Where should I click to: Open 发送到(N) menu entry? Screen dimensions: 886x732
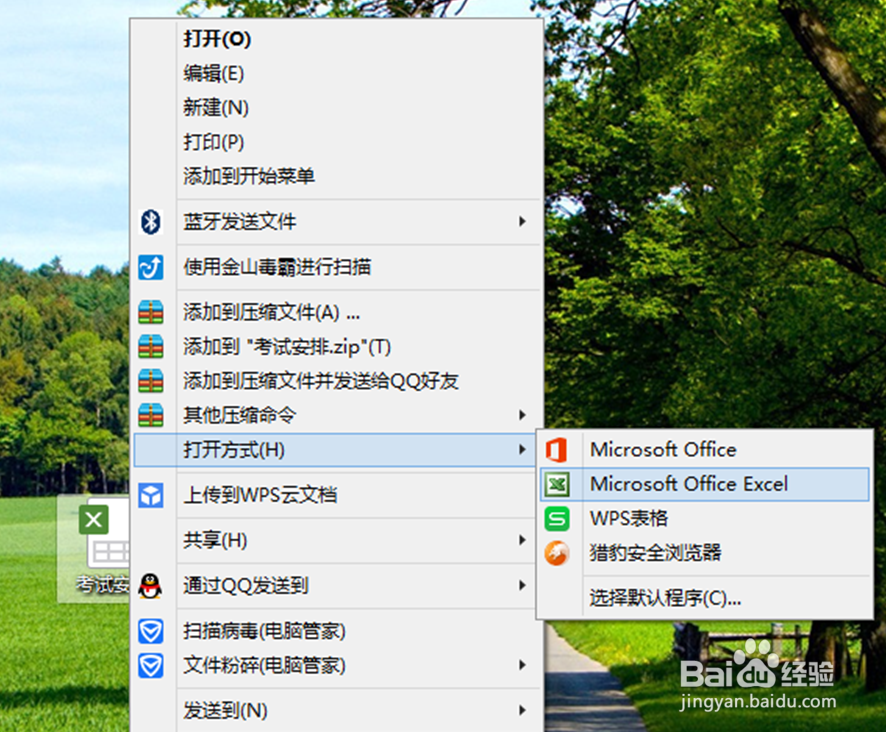click(x=336, y=711)
